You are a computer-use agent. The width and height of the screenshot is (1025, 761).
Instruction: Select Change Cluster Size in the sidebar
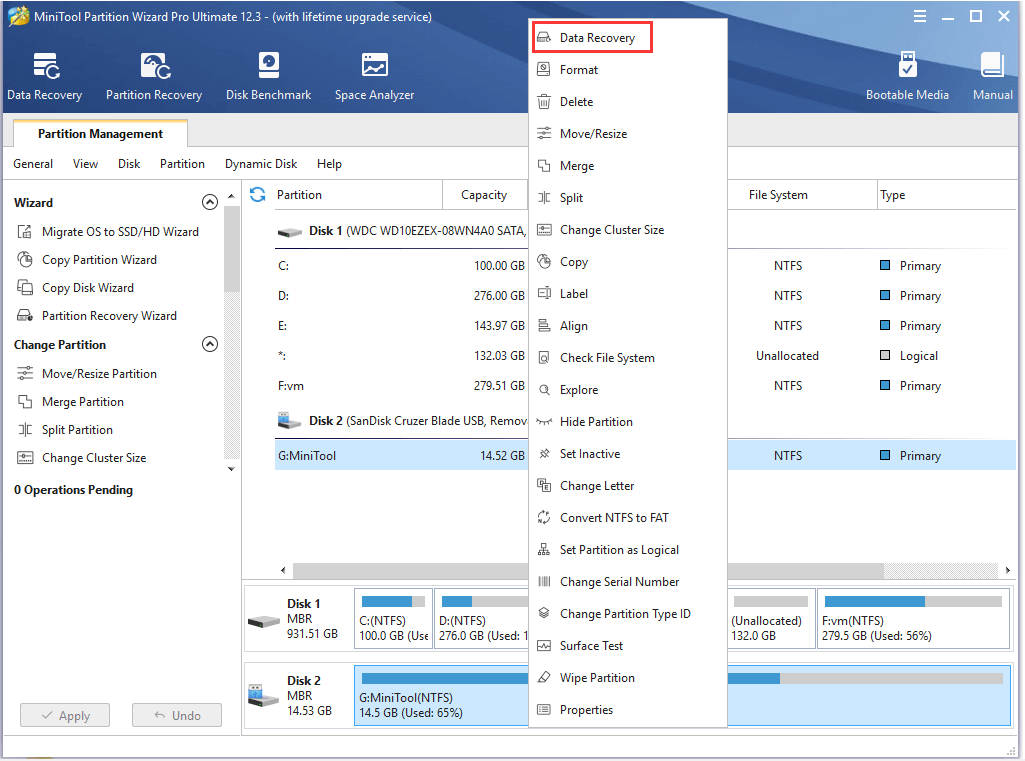pos(94,458)
